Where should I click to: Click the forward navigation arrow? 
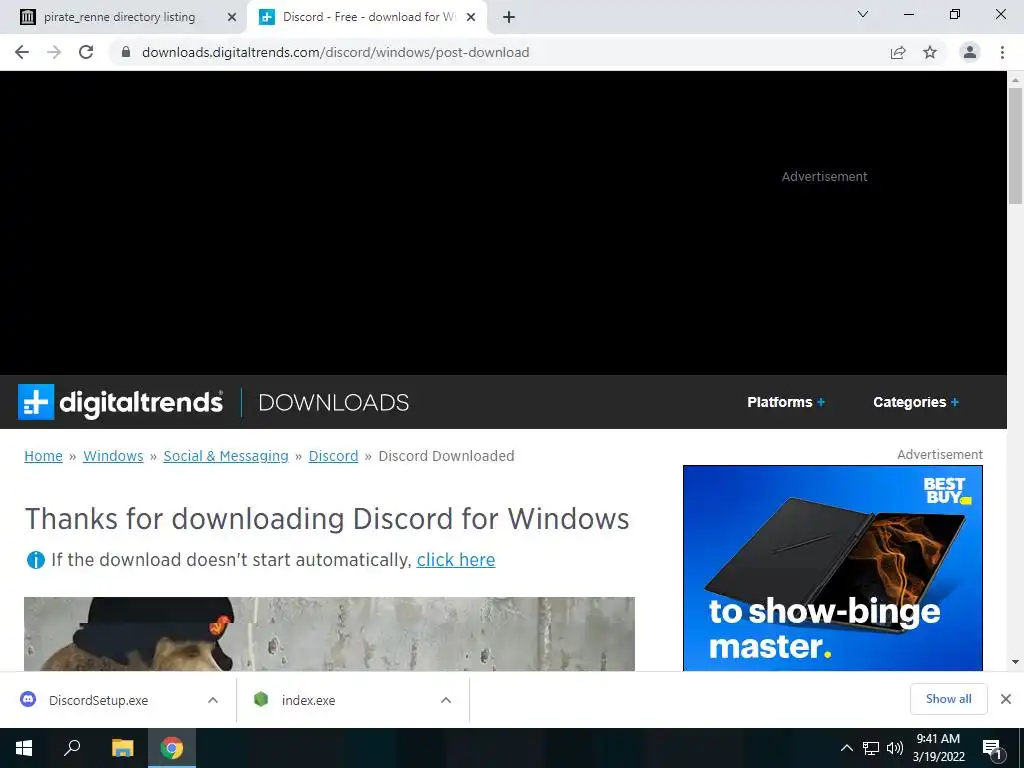pyautogui.click(x=54, y=52)
